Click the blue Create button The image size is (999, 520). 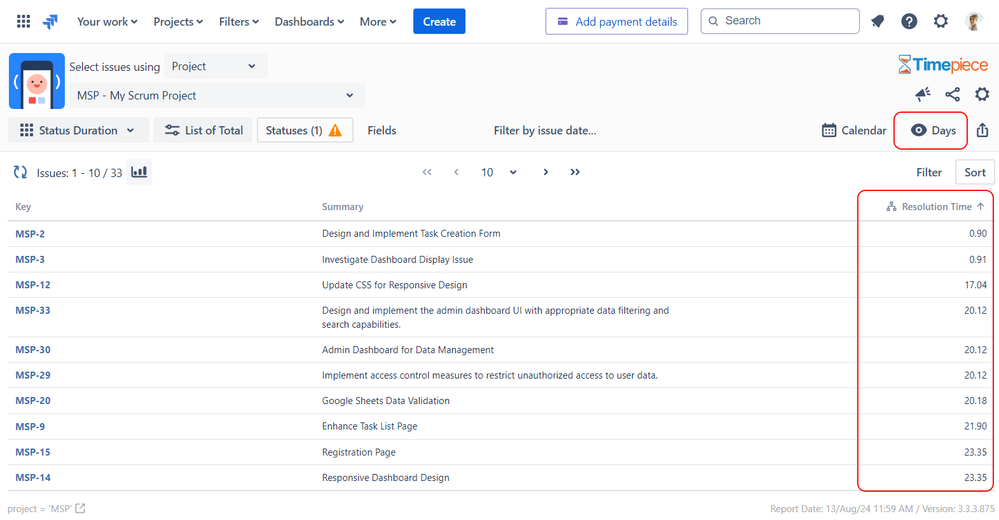click(x=439, y=22)
